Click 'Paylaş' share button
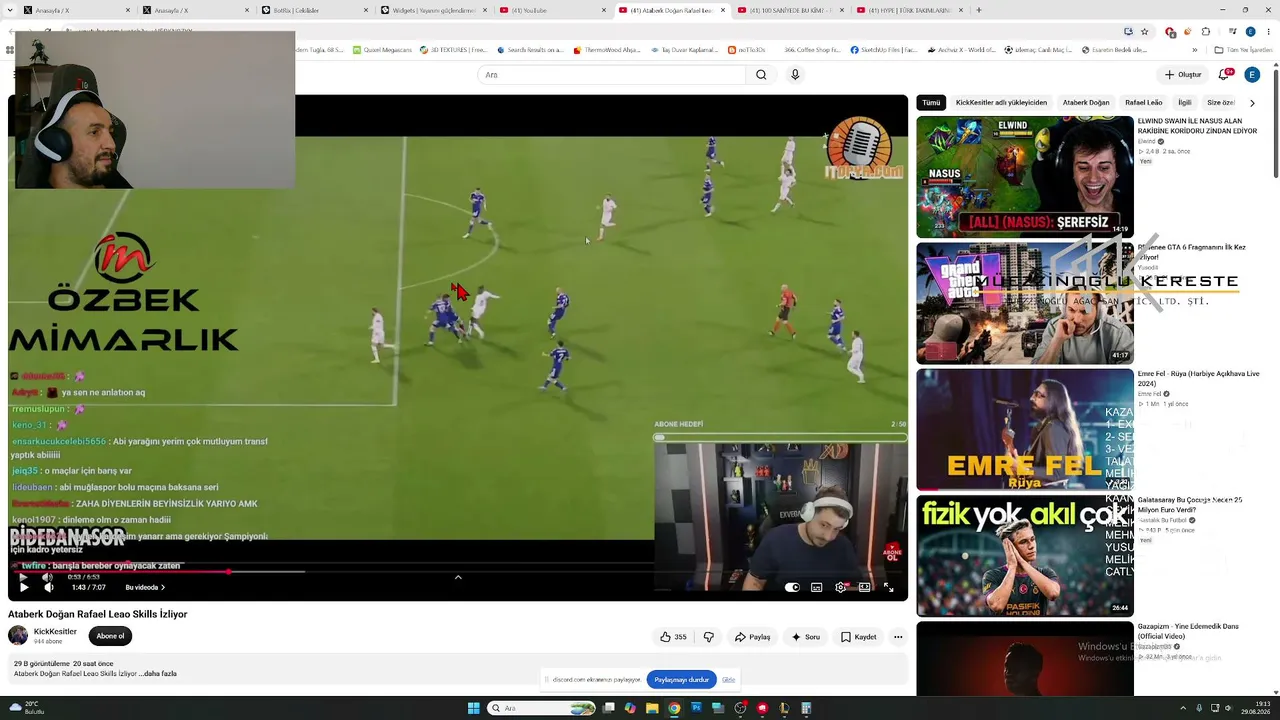 tap(752, 637)
